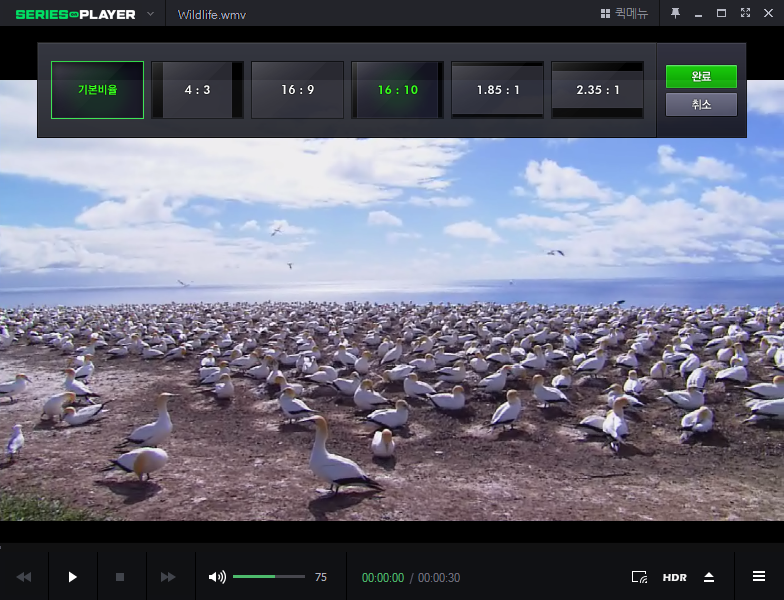Open a file with the eject icon
The image size is (784, 600).
[708, 577]
